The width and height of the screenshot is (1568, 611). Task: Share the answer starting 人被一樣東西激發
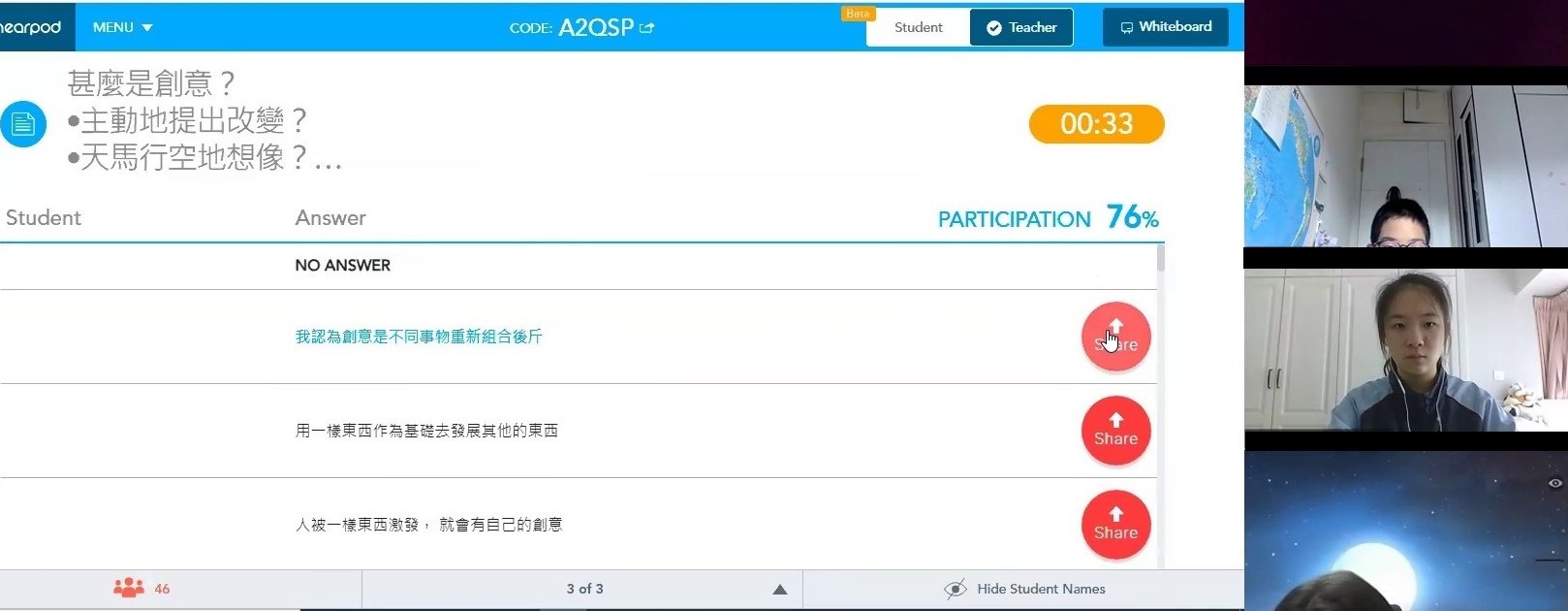[x=1115, y=525]
